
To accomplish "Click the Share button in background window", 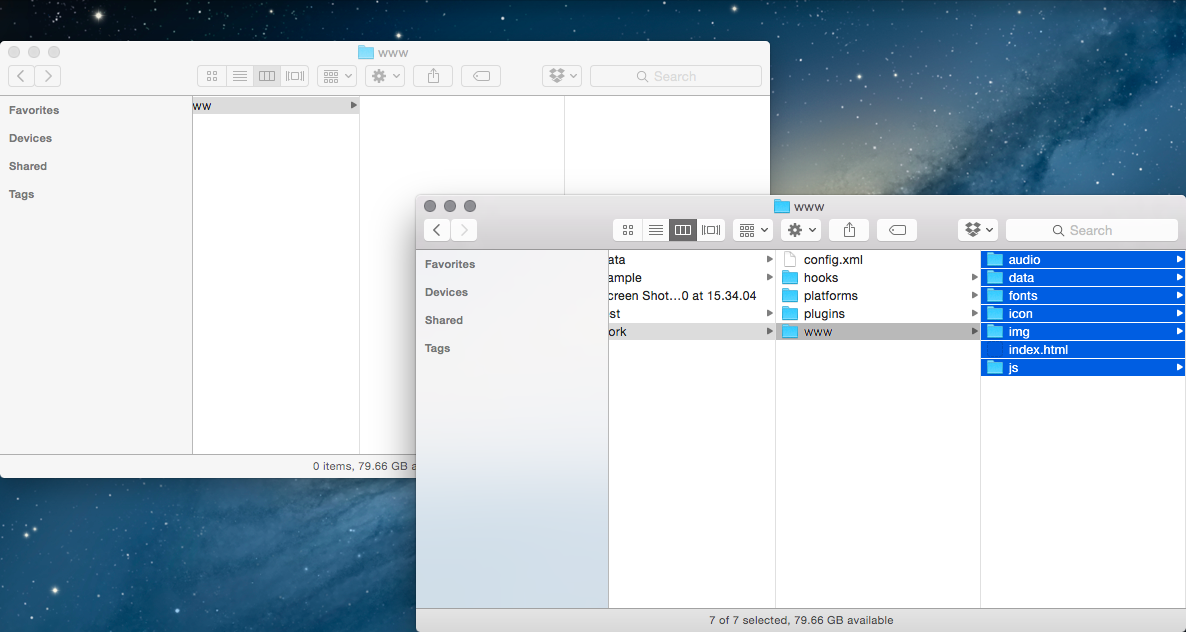I will [433, 76].
